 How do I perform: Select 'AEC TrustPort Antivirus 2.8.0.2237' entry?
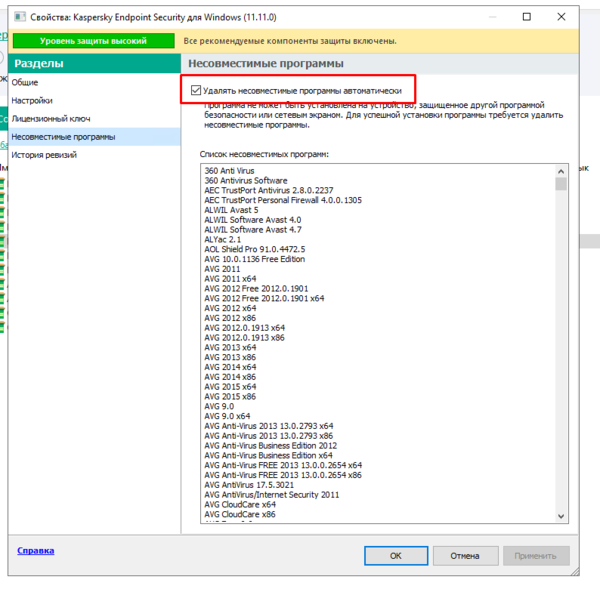tap(269, 190)
